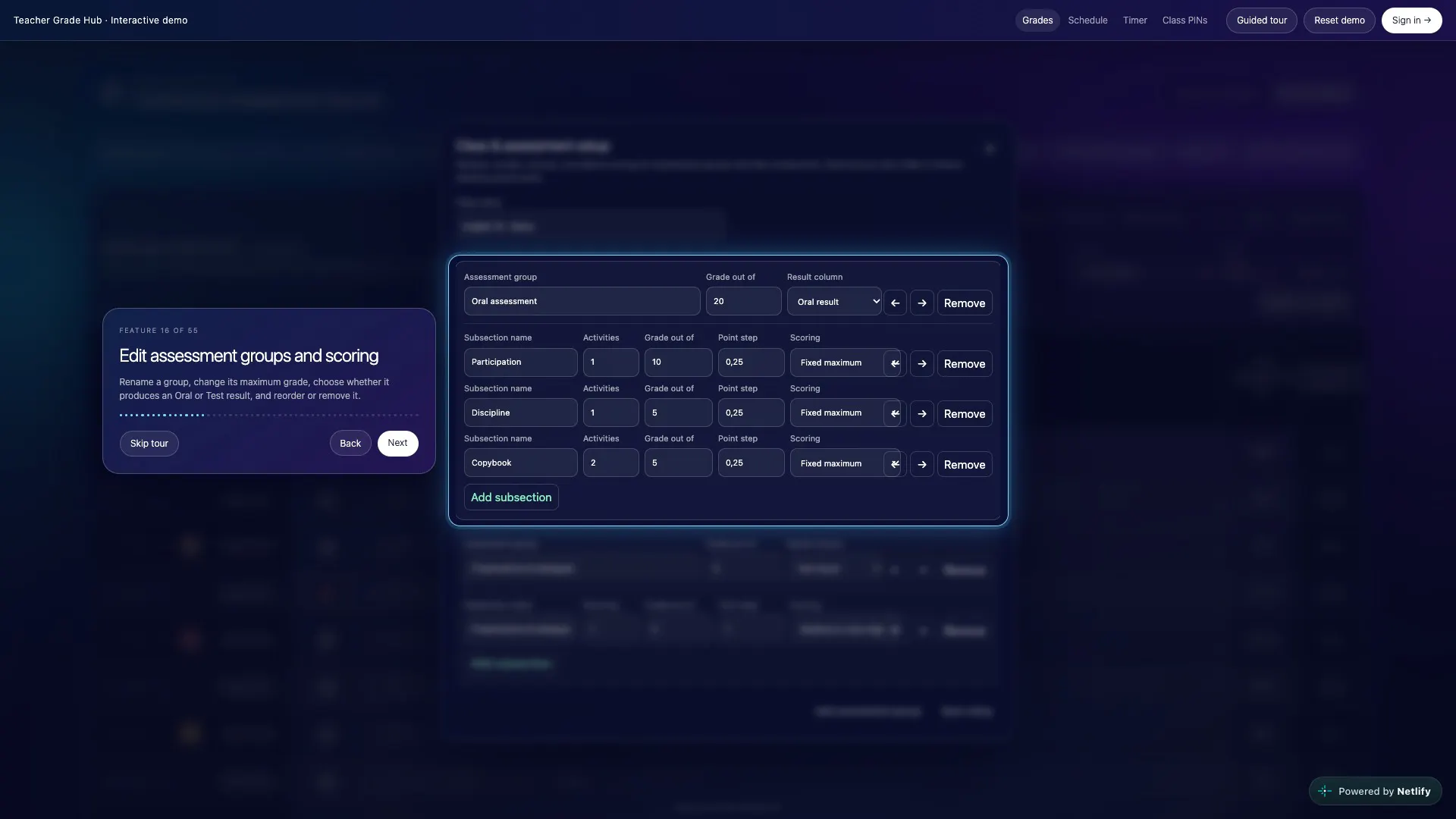This screenshot has width=1456, height=819.
Task: Edit the Participation Activities field
Action: (610, 362)
